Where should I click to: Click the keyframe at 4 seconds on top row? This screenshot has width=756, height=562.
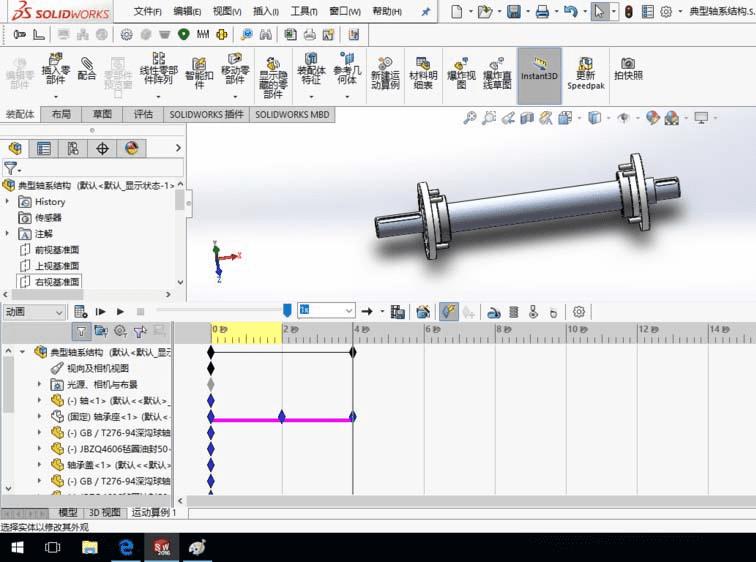353,352
